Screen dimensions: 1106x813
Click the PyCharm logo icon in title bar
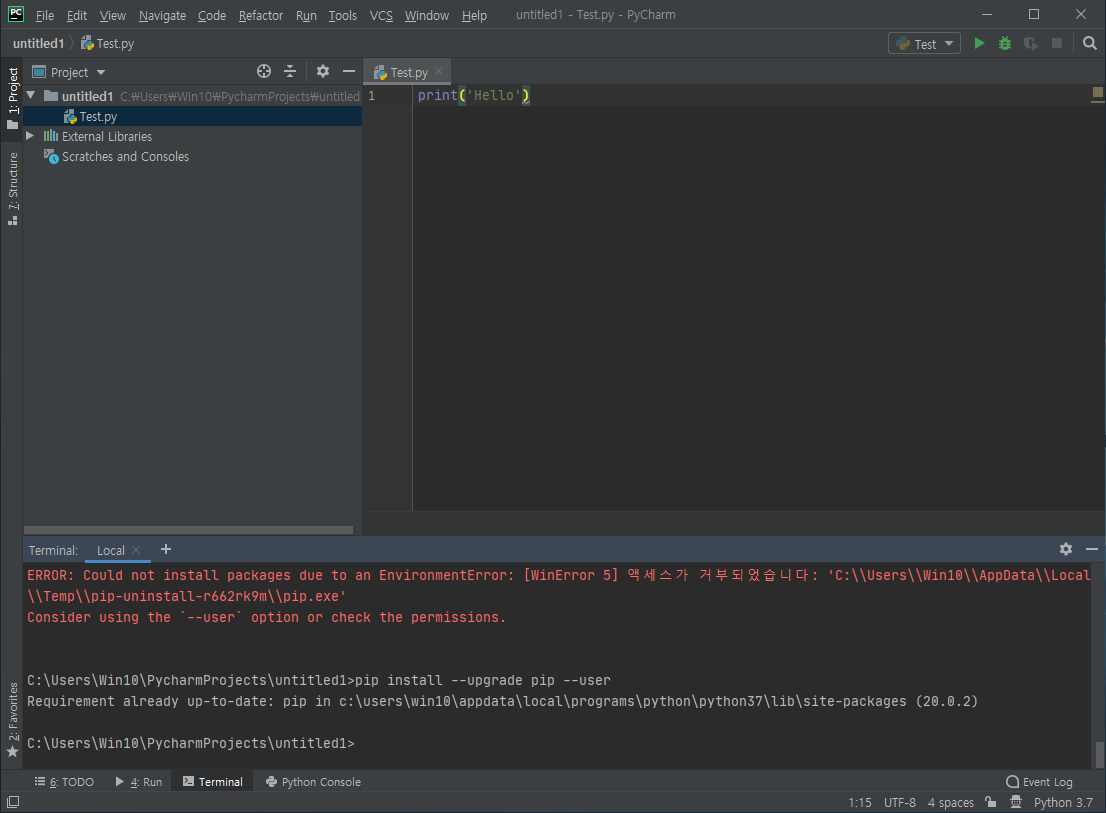click(16, 14)
